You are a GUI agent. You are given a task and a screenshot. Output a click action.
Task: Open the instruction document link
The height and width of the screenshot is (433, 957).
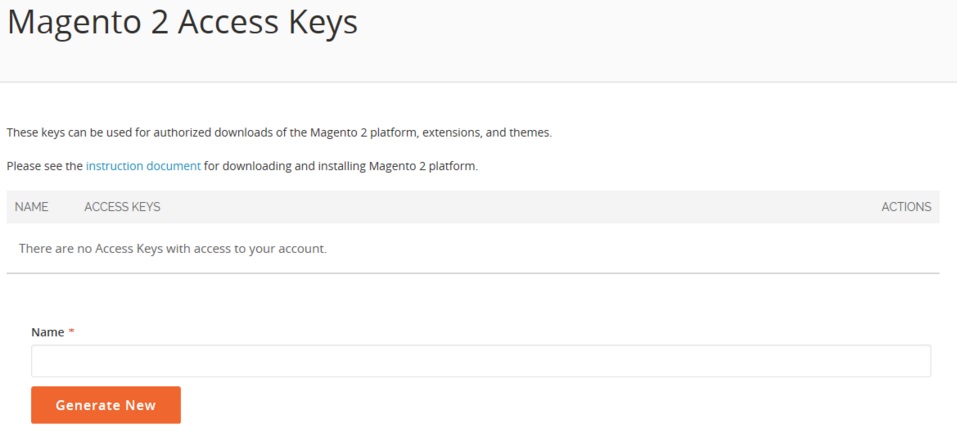click(x=143, y=166)
